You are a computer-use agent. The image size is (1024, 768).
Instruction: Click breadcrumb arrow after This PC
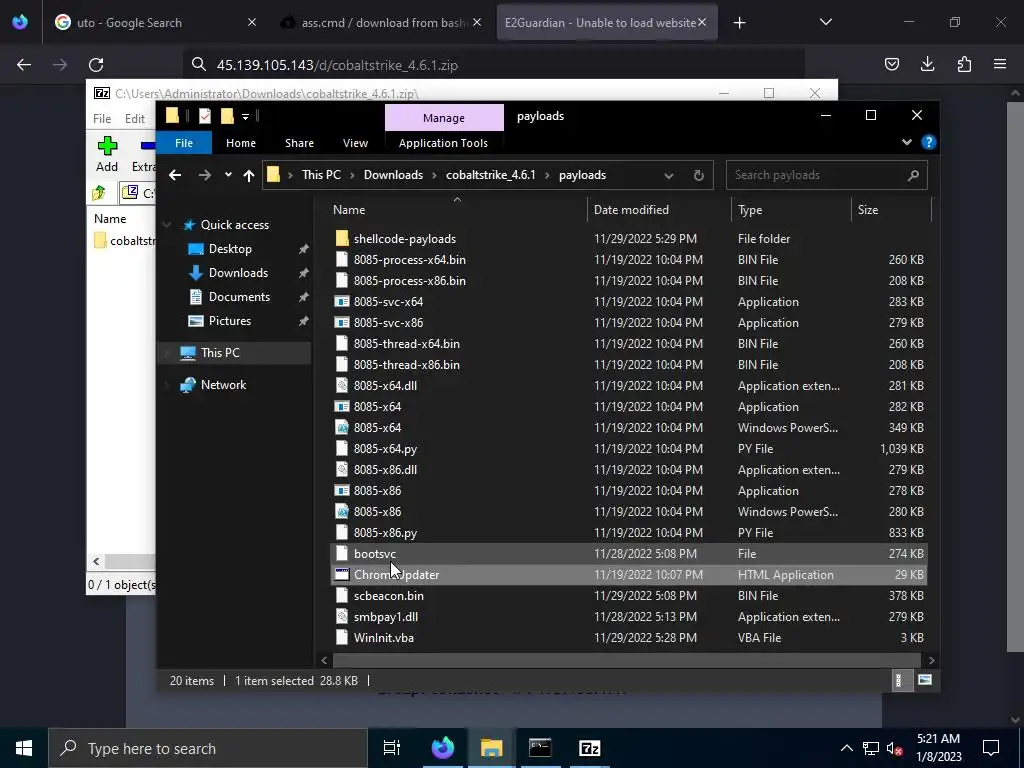tap(352, 175)
